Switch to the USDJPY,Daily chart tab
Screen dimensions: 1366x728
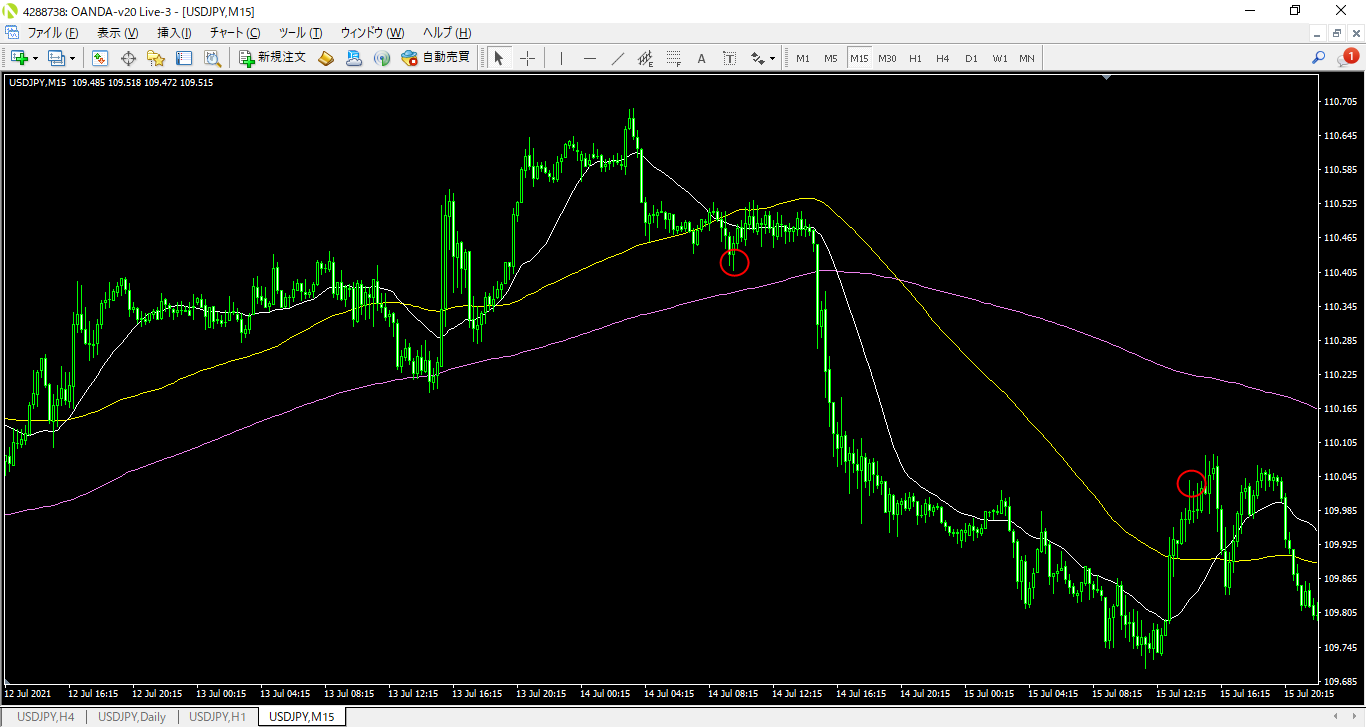[132, 716]
